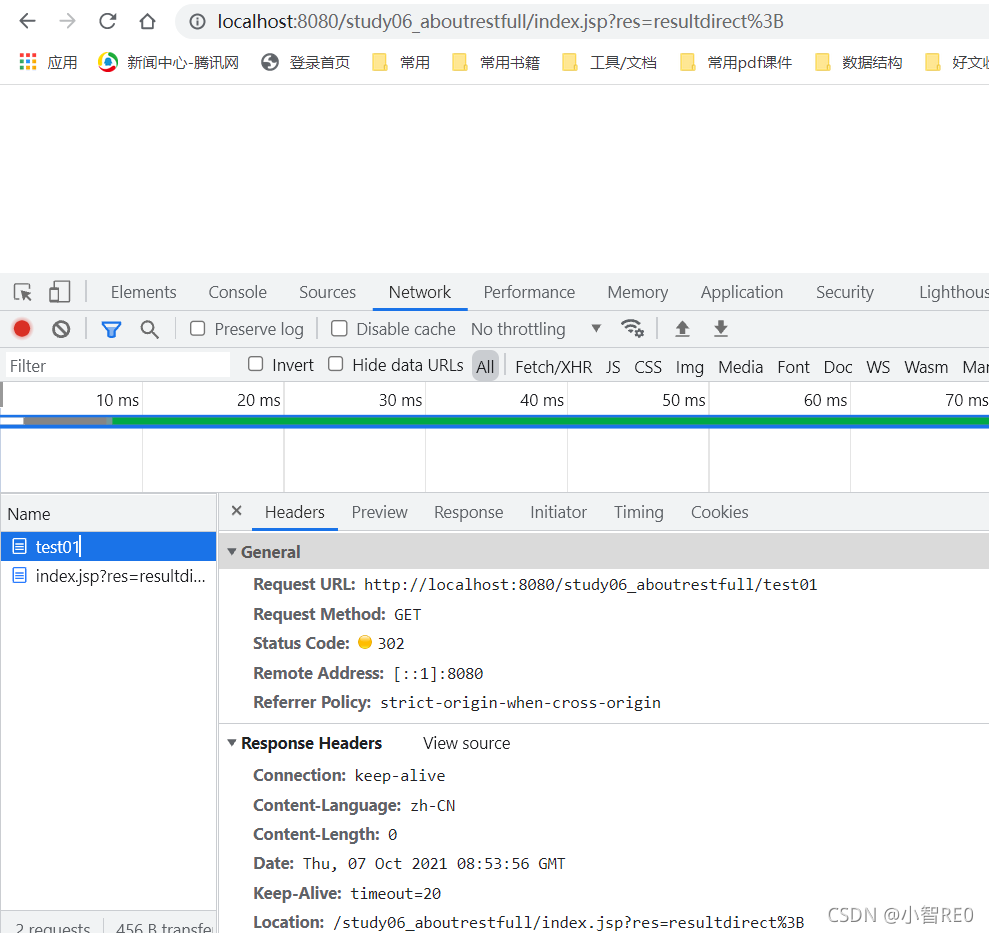The image size is (989, 933).
Task: Activate the inspect element picker icon
Action: [x=23, y=292]
